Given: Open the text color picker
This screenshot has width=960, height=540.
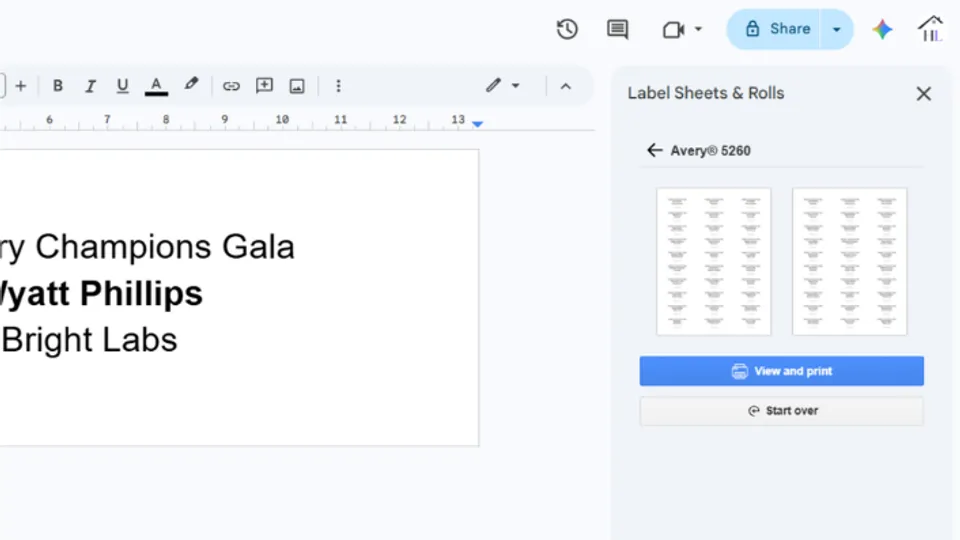Looking at the screenshot, I should (x=156, y=86).
